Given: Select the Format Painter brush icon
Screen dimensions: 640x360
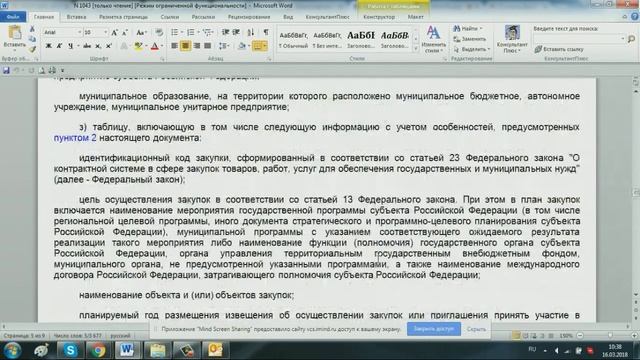Looking at the screenshot, I should coord(32,49).
